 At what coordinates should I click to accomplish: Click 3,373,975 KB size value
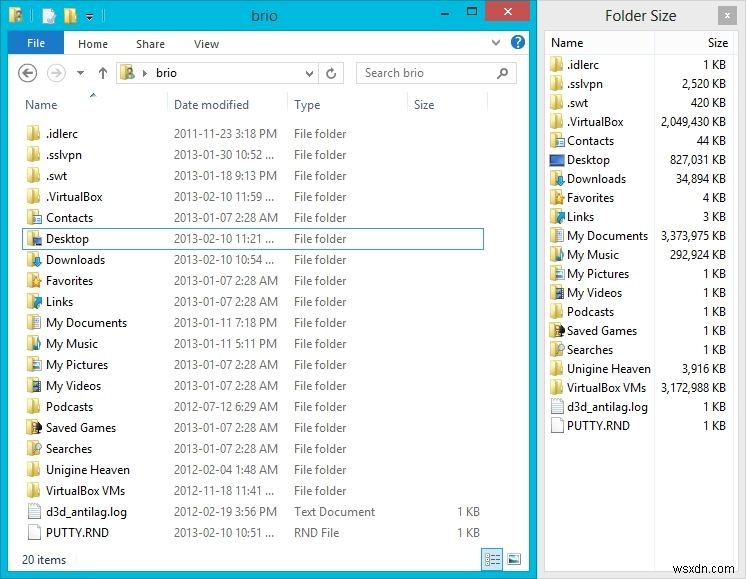(693, 236)
